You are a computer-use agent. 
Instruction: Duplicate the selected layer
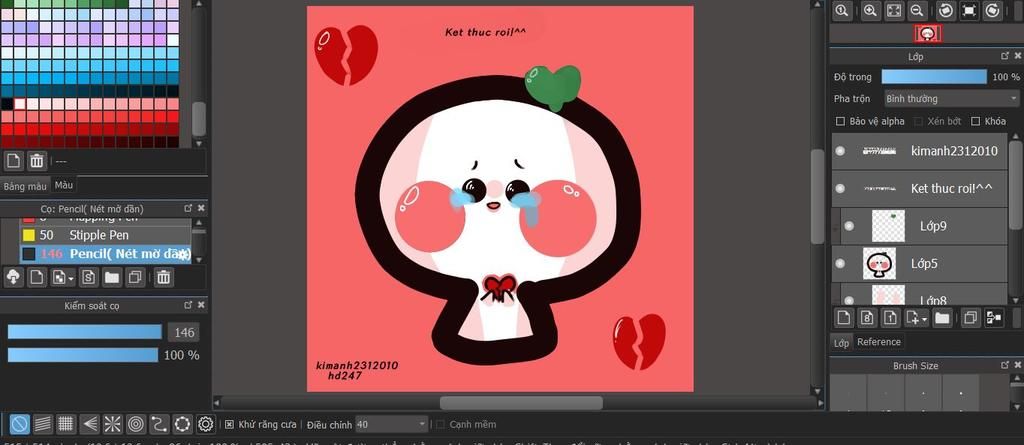970,318
